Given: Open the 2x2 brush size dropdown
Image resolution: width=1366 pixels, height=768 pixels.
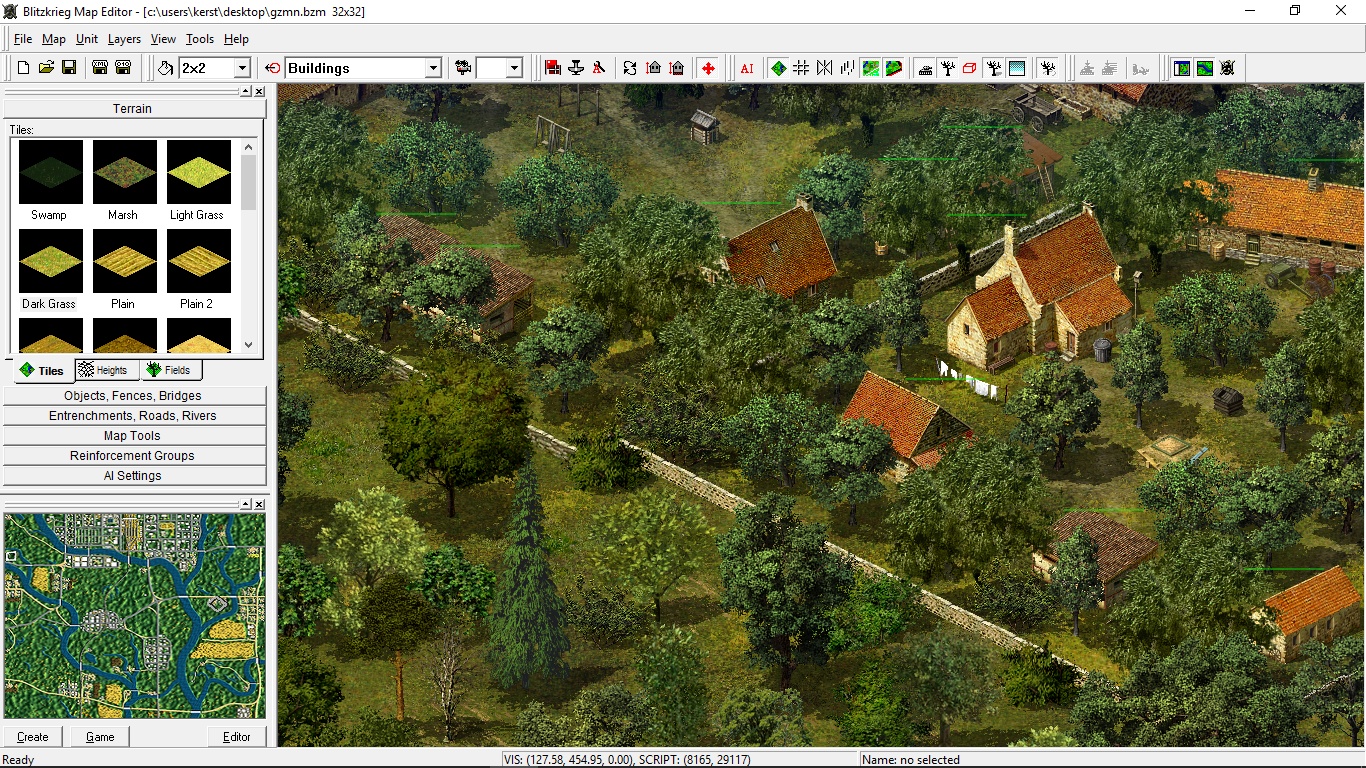Looking at the screenshot, I should pos(241,68).
